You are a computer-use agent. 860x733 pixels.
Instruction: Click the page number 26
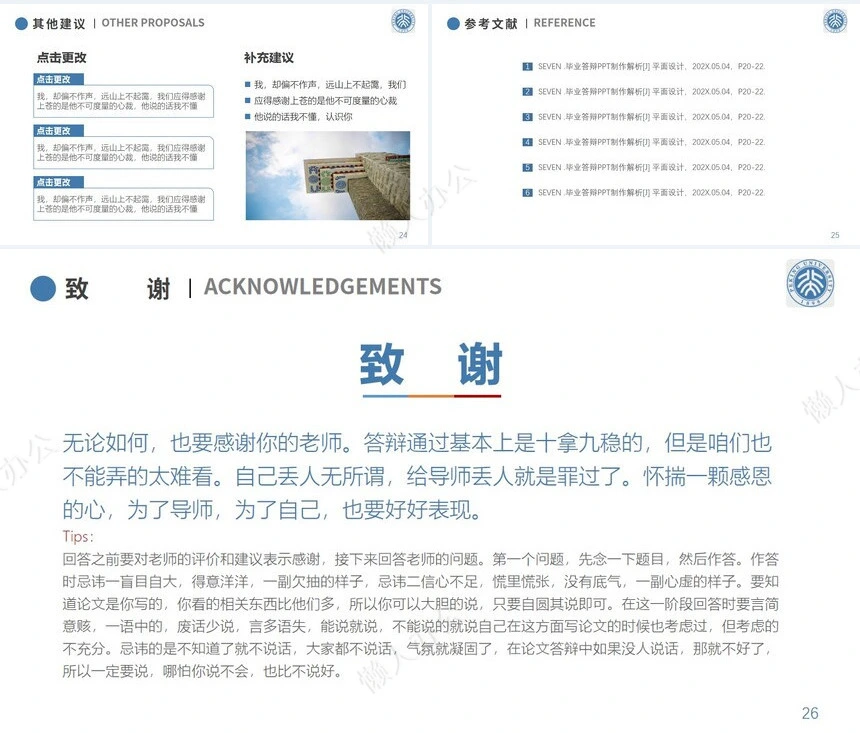coord(810,713)
